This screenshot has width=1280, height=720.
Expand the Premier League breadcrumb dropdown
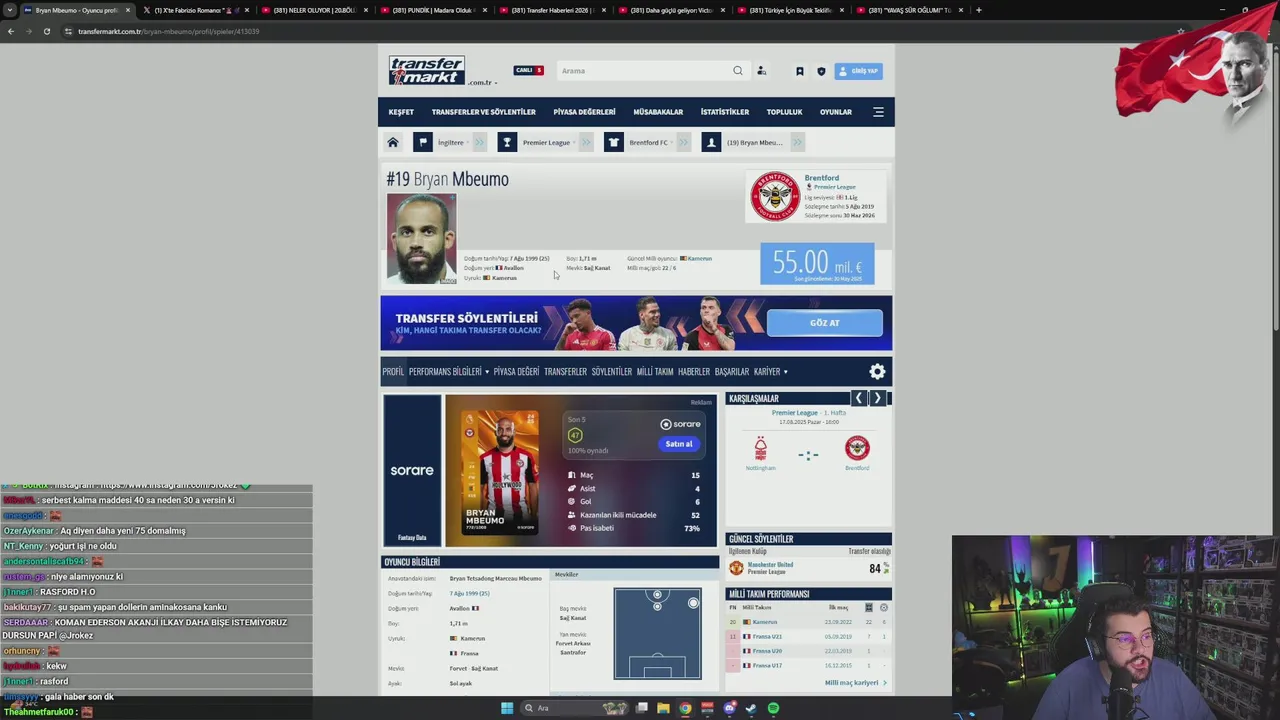pos(585,142)
